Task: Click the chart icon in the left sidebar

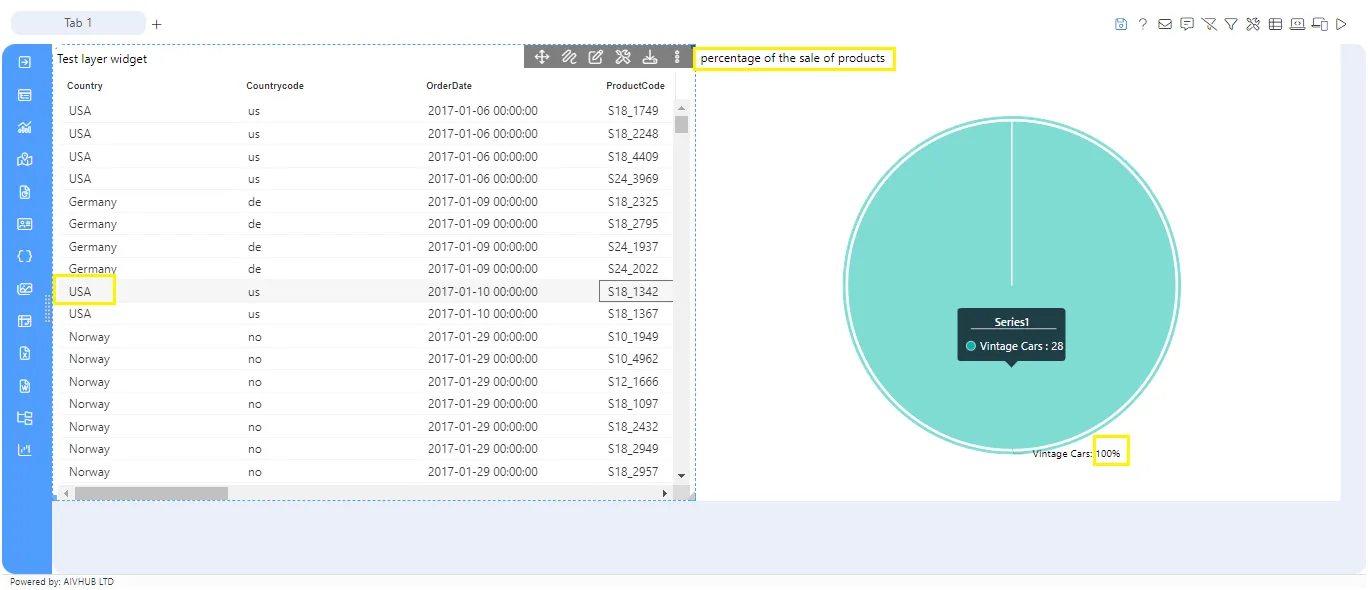Action: [x=23, y=127]
